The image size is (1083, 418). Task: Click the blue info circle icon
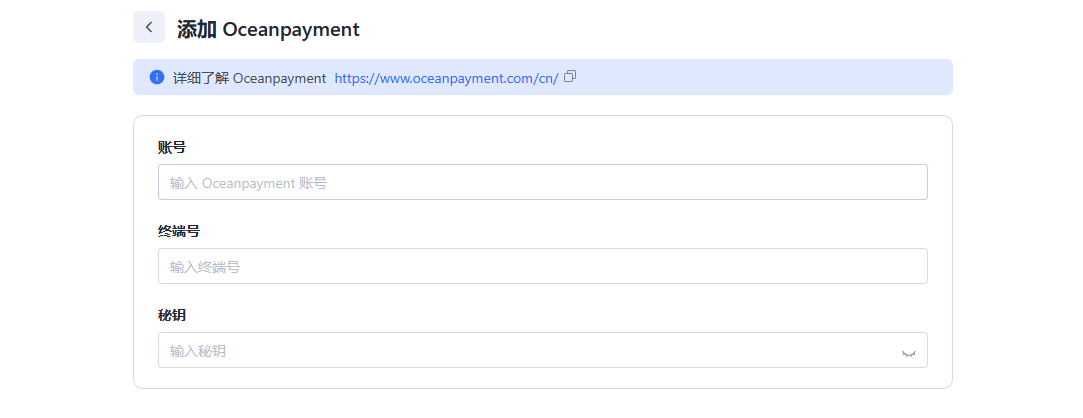(x=157, y=77)
